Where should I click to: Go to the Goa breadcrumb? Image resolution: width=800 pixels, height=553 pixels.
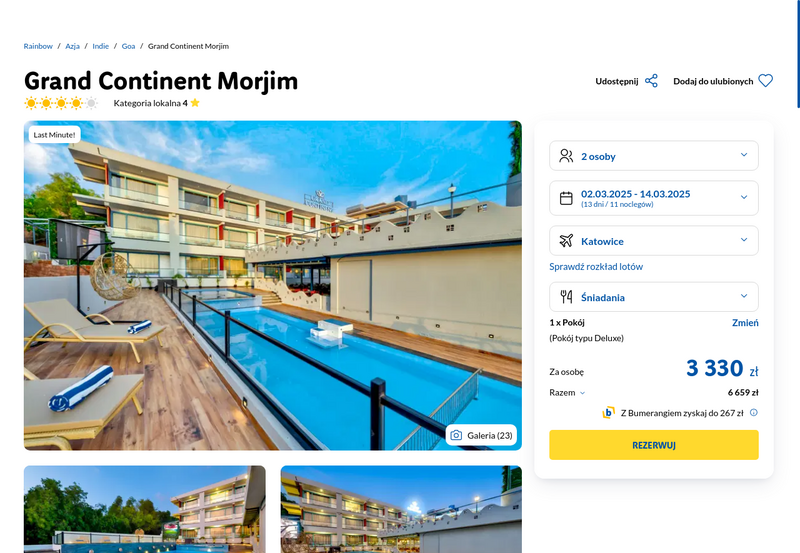tap(128, 46)
